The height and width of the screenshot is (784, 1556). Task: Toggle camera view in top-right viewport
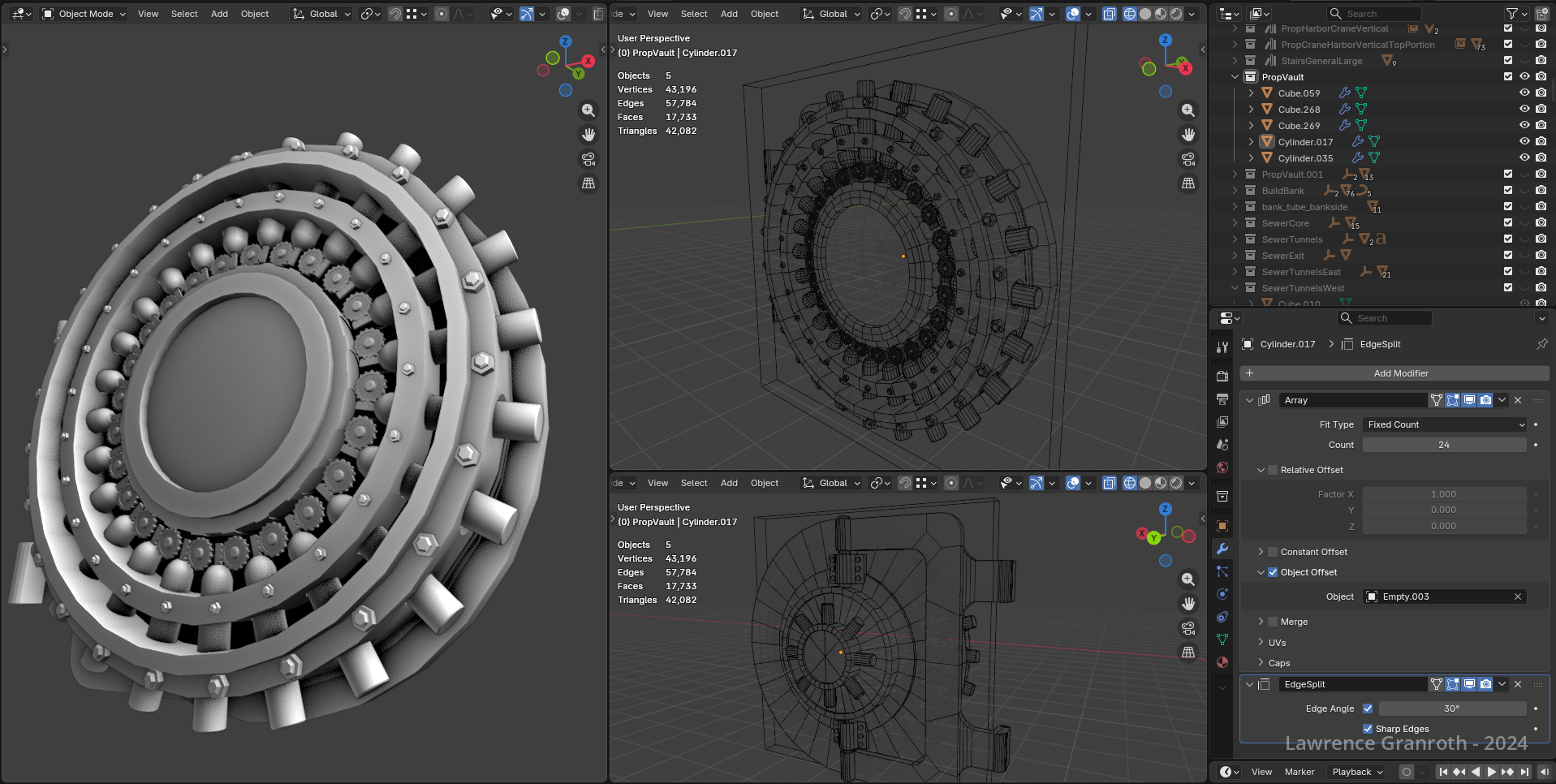click(x=1188, y=159)
